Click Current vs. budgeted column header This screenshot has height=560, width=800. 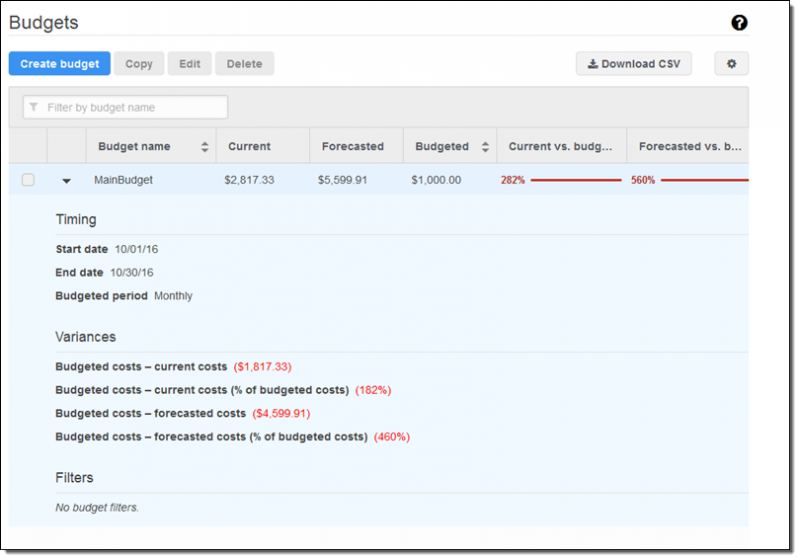(560, 146)
